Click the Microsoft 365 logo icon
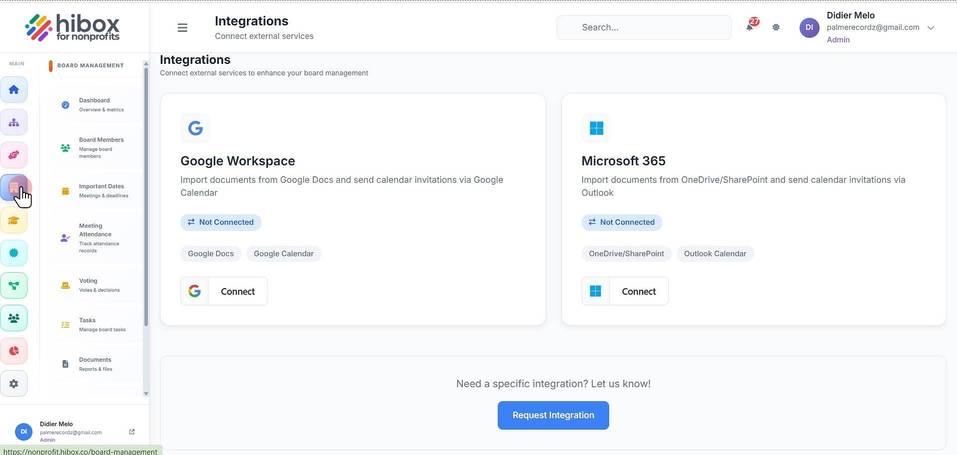Viewport: 957px width, 455px height. click(596, 128)
